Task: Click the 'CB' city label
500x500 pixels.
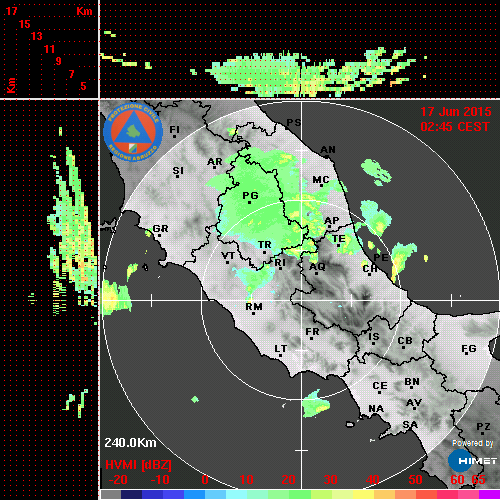Action: coord(405,341)
